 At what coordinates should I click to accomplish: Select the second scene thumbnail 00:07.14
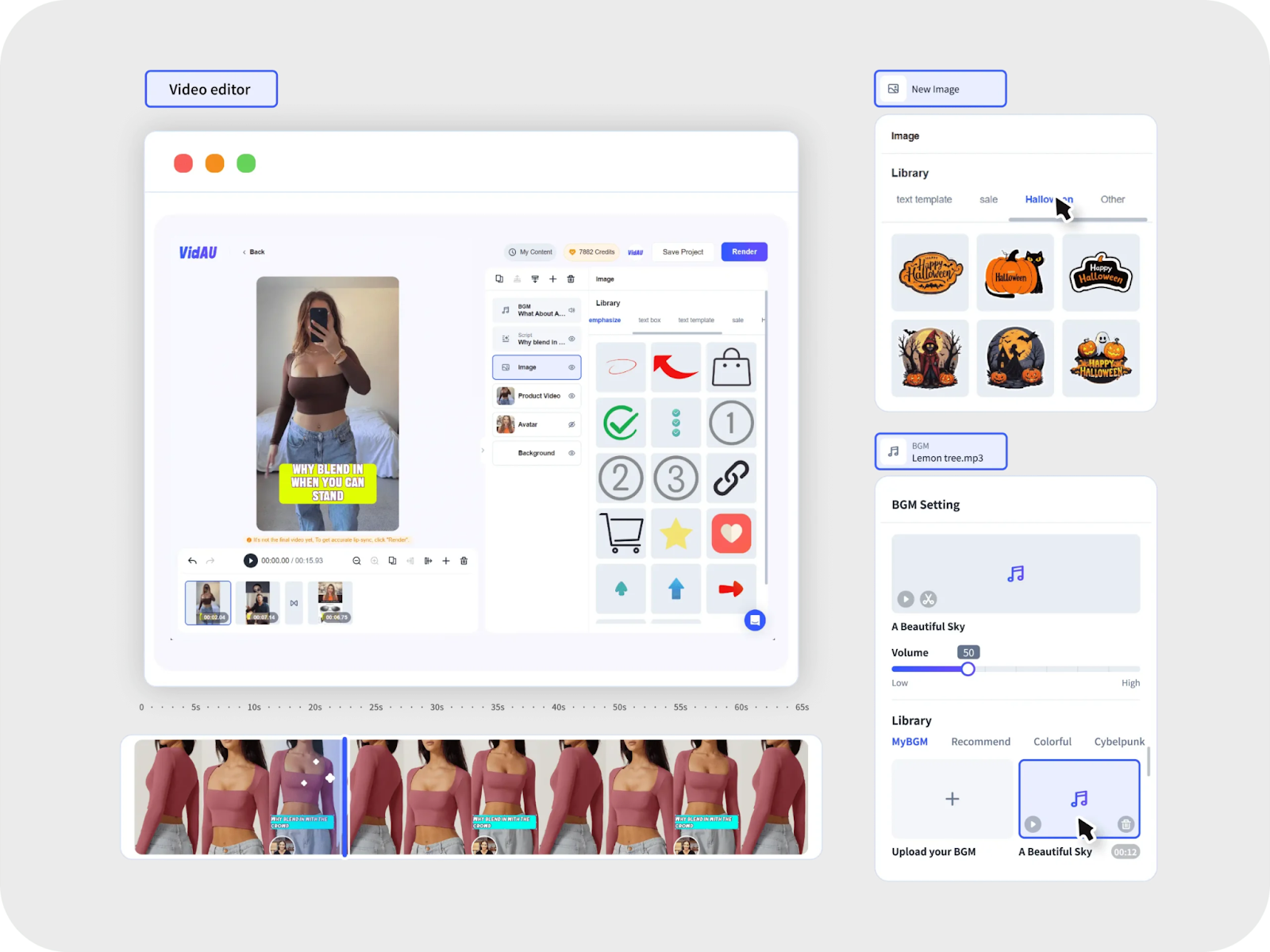(x=257, y=603)
